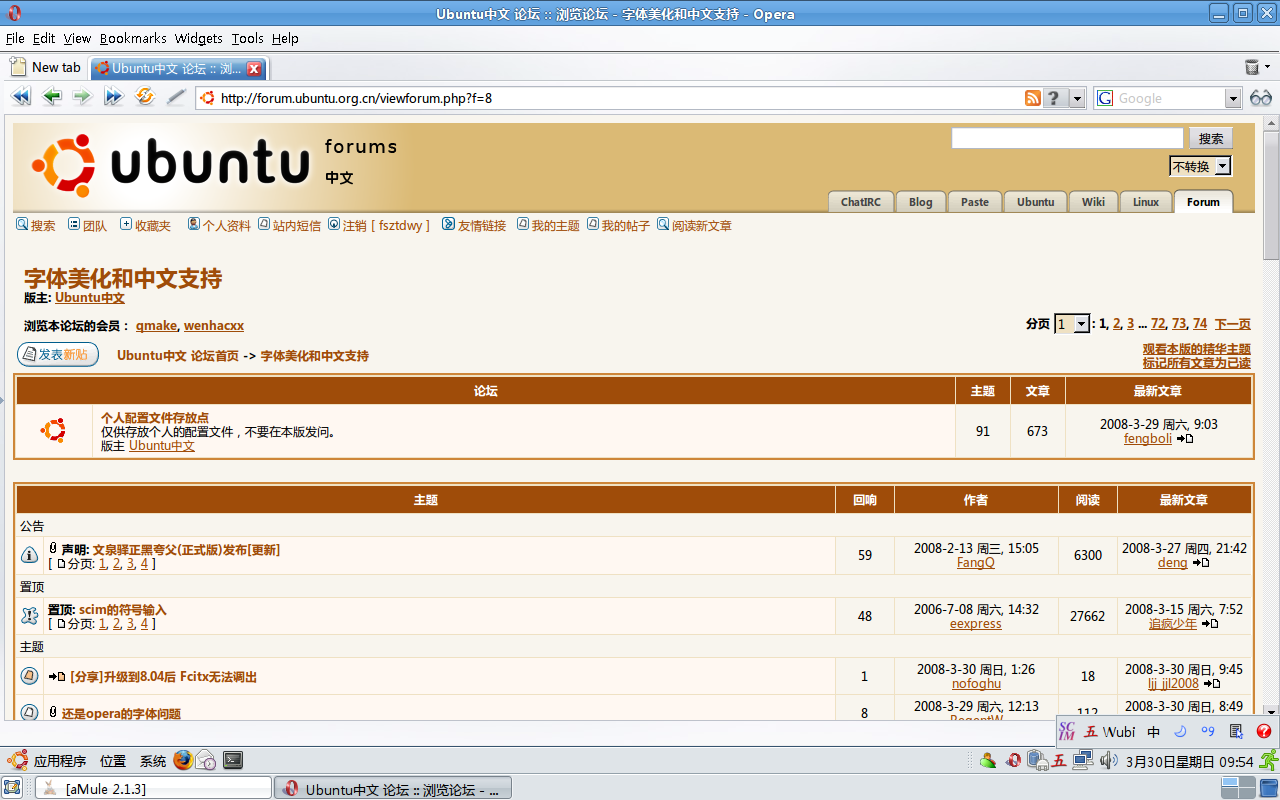
Task: Open Wubi input method selector
Action: (1110, 731)
